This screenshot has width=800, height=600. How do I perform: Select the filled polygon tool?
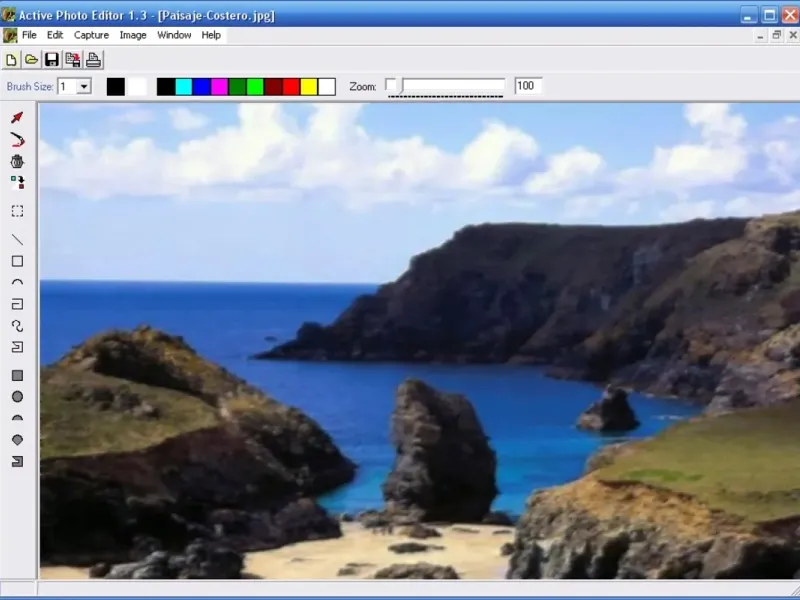[x=17, y=462]
